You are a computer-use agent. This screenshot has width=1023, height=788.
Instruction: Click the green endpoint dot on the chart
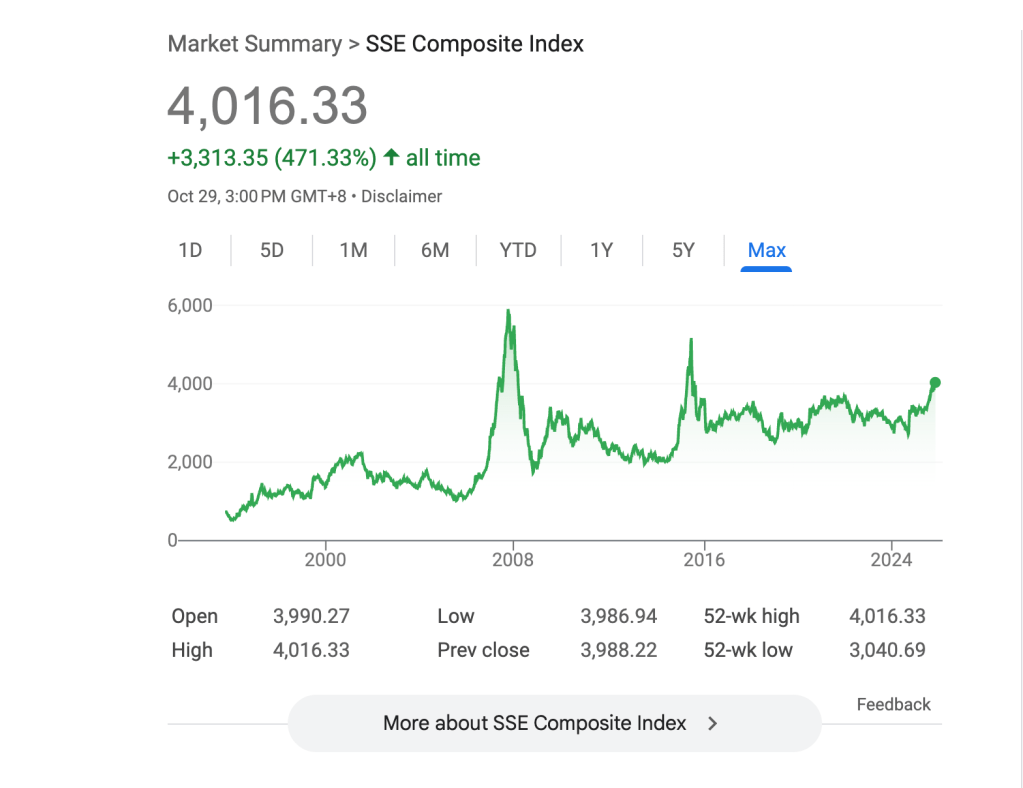point(935,382)
